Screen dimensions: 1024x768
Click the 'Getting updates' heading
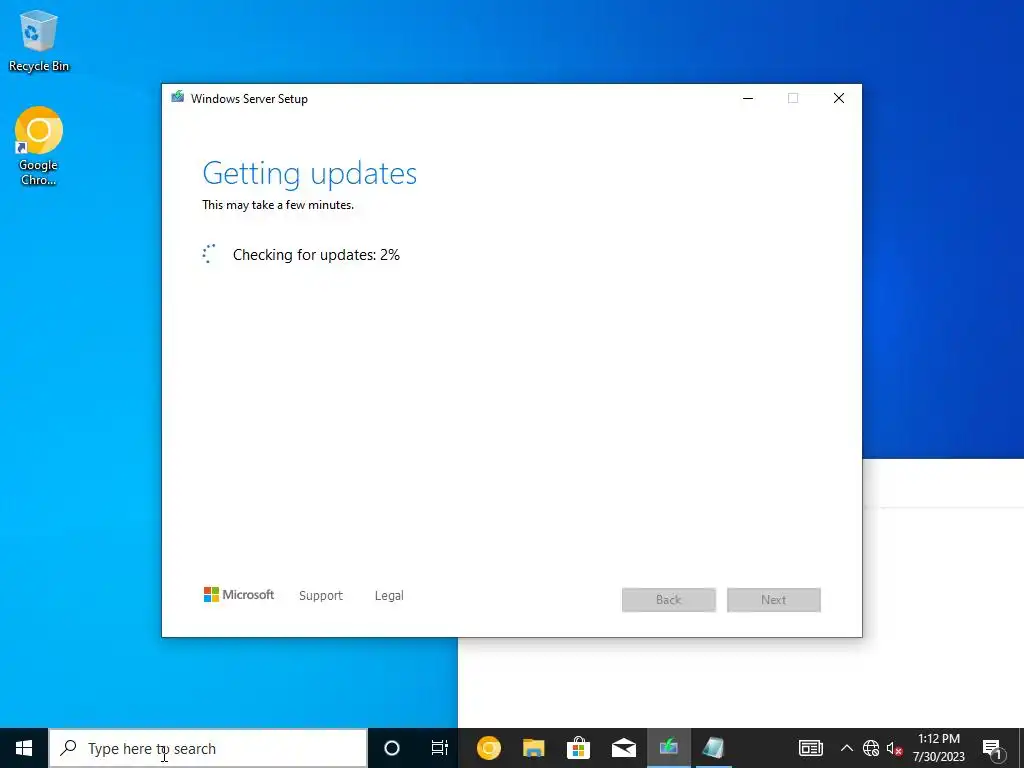(x=310, y=173)
